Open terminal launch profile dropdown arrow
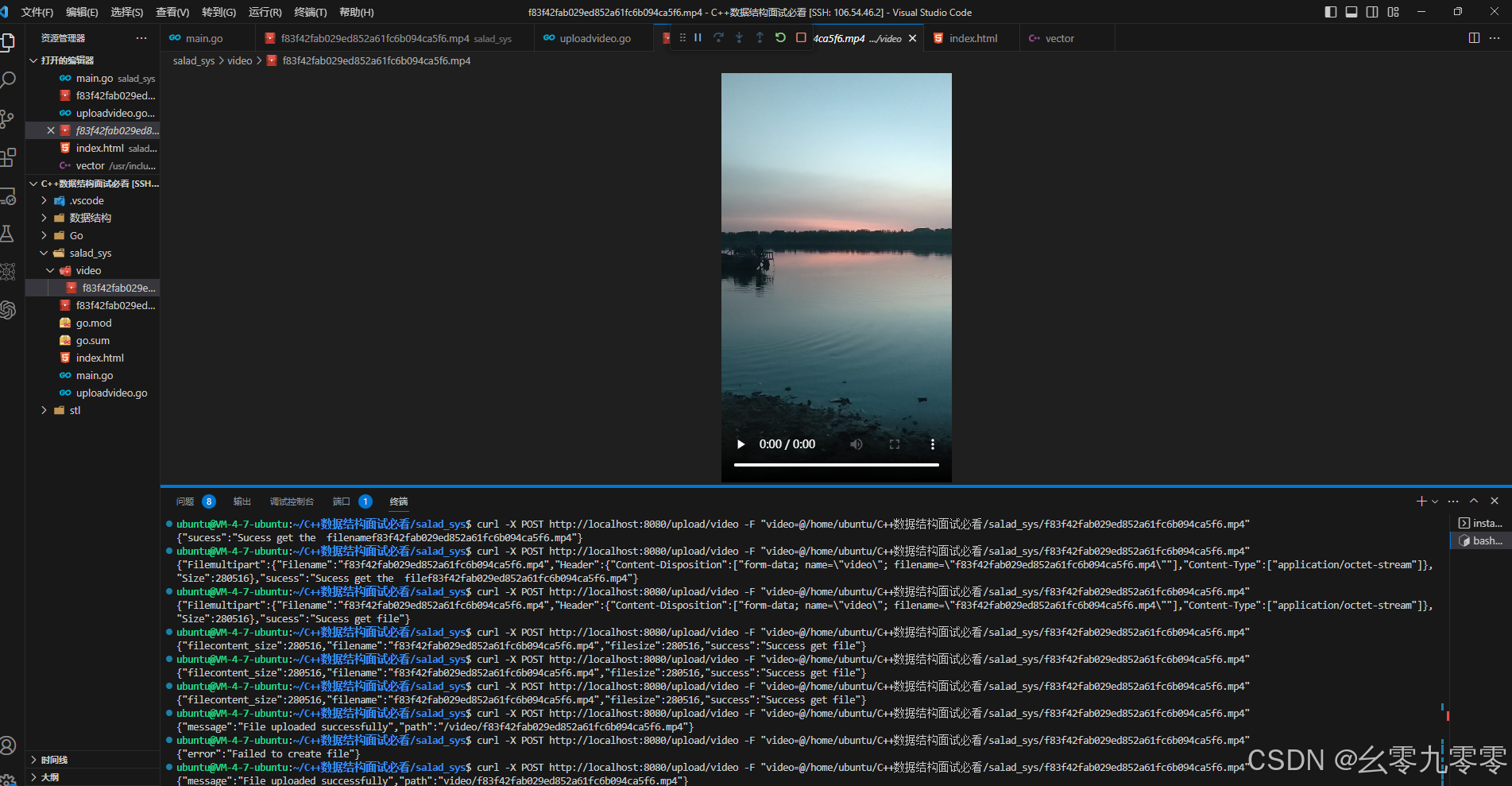 (1435, 501)
